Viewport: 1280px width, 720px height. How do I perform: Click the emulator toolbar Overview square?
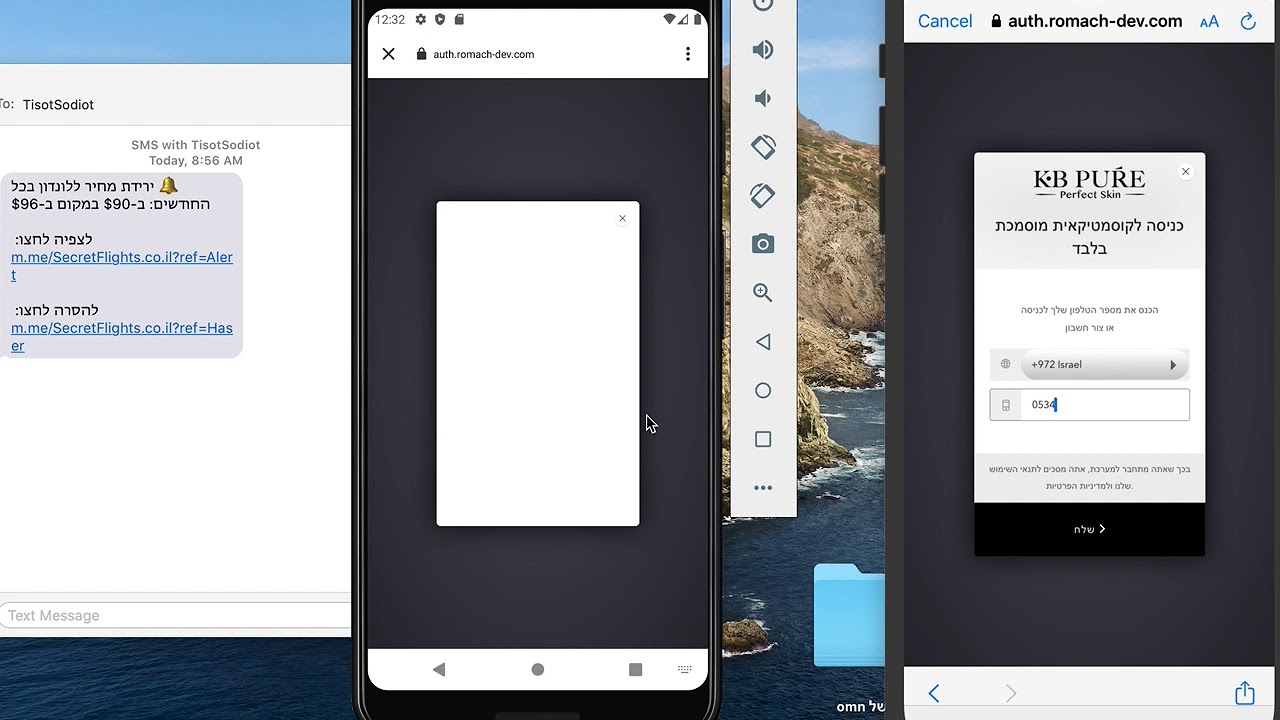pyautogui.click(x=763, y=439)
